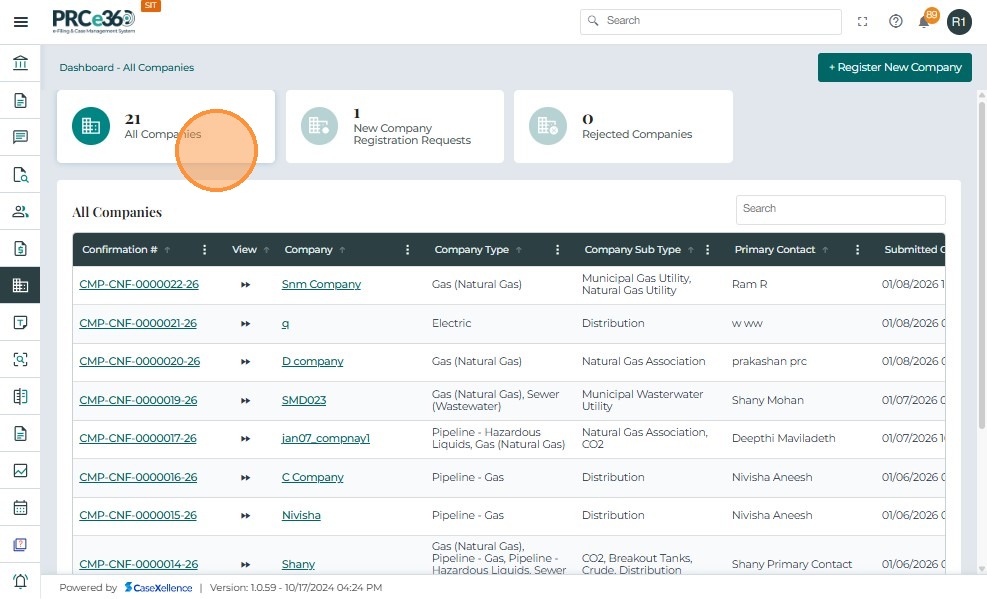Select the All Companies summary card
987x599 pixels.
pyautogui.click(x=165, y=126)
